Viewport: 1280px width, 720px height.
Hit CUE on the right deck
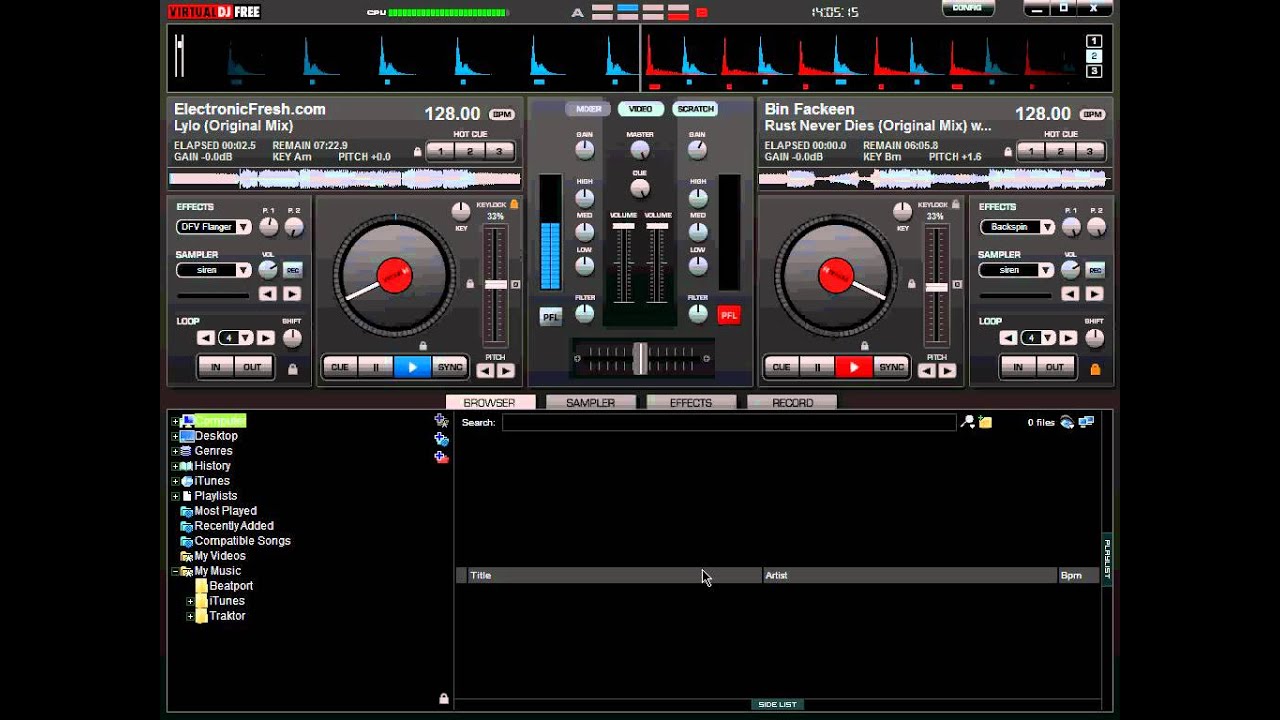(x=782, y=367)
